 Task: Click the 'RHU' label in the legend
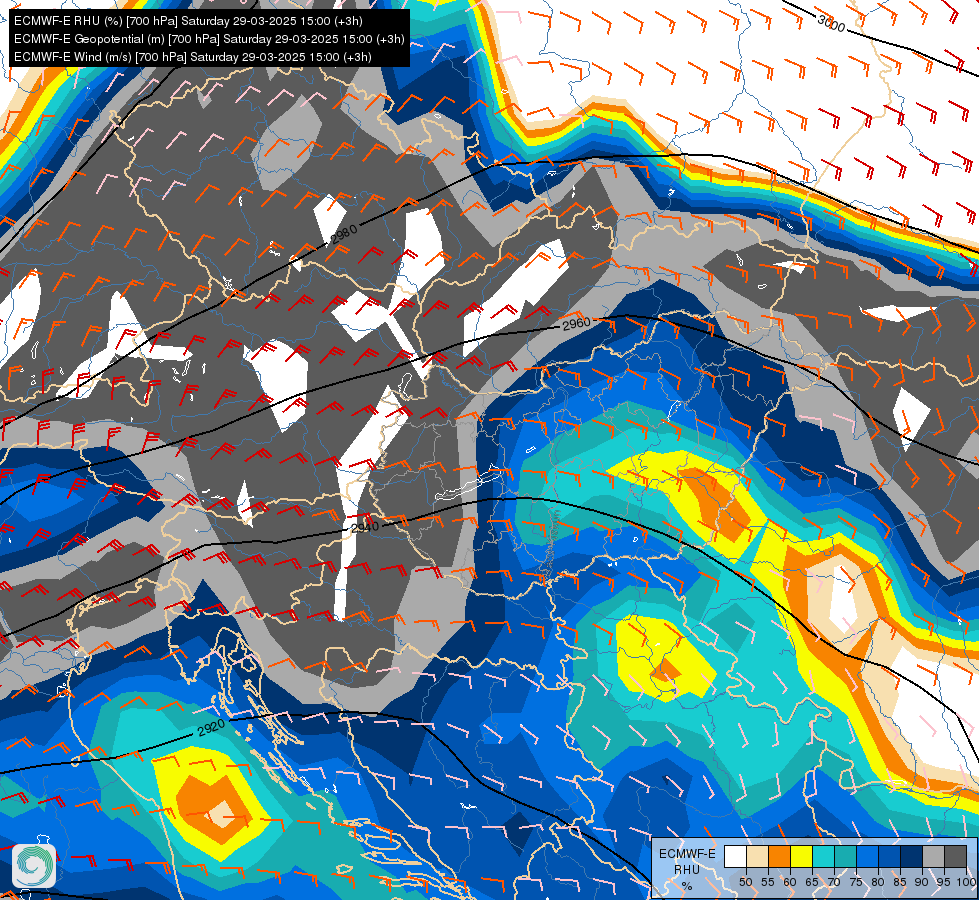coord(687,869)
